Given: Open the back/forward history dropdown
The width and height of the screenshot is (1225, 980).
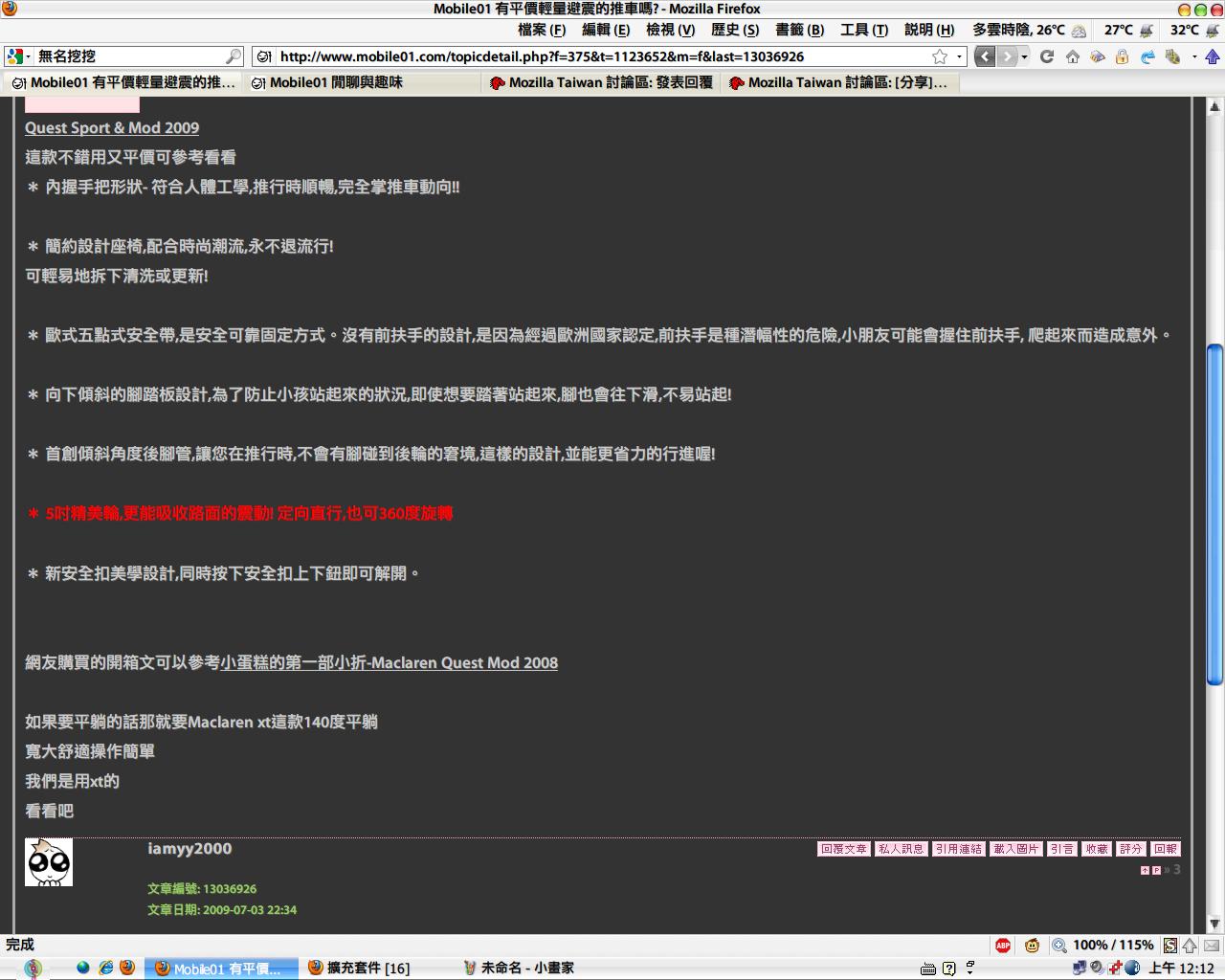Looking at the screenshot, I should (1024, 56).
